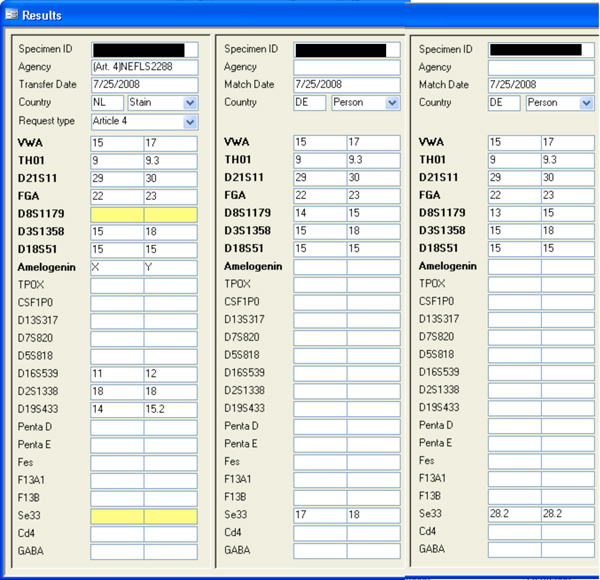Click the Se33 field showing 17
Screen dimensions: 600x580
coord(319,515)
